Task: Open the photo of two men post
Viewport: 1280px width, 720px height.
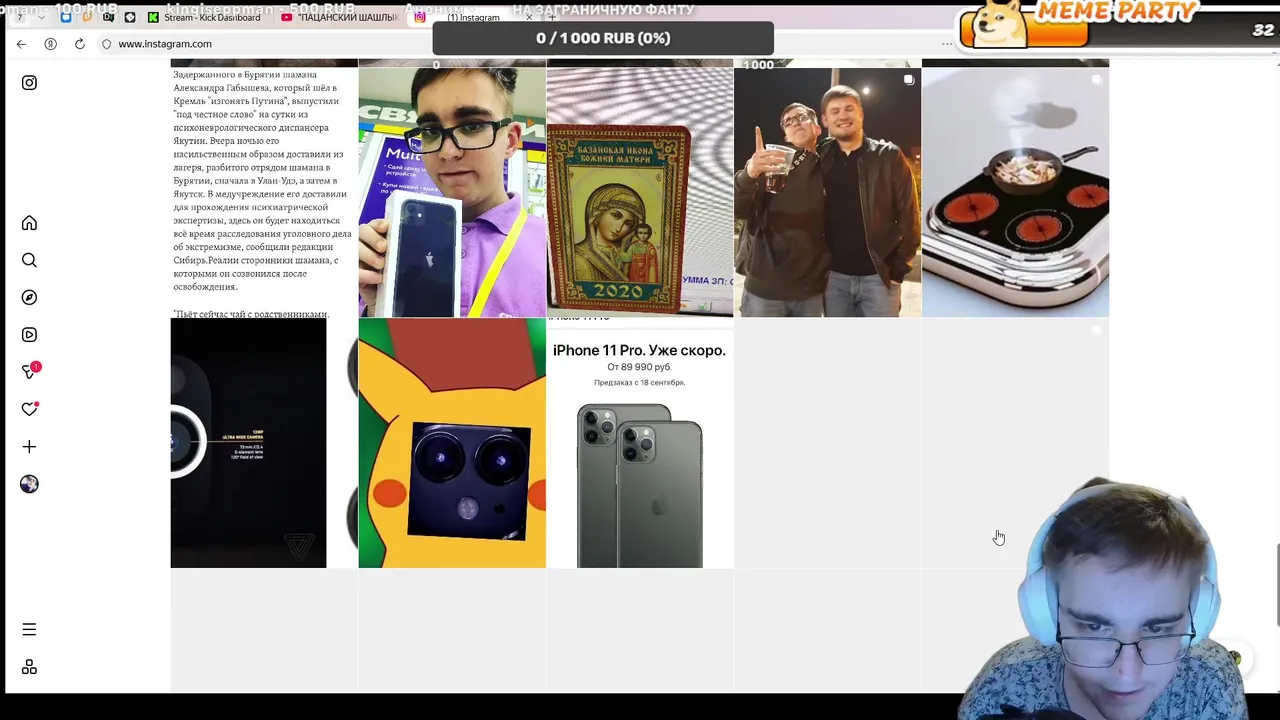Action: 827,192
